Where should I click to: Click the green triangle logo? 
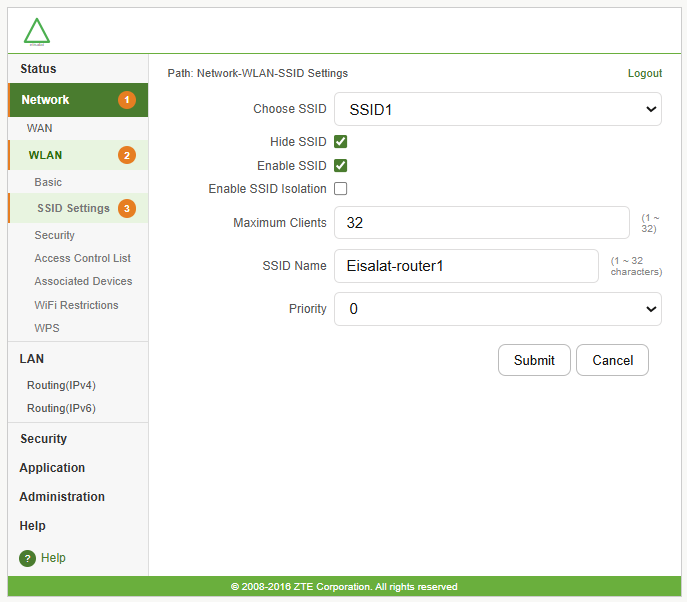(37, 32)
